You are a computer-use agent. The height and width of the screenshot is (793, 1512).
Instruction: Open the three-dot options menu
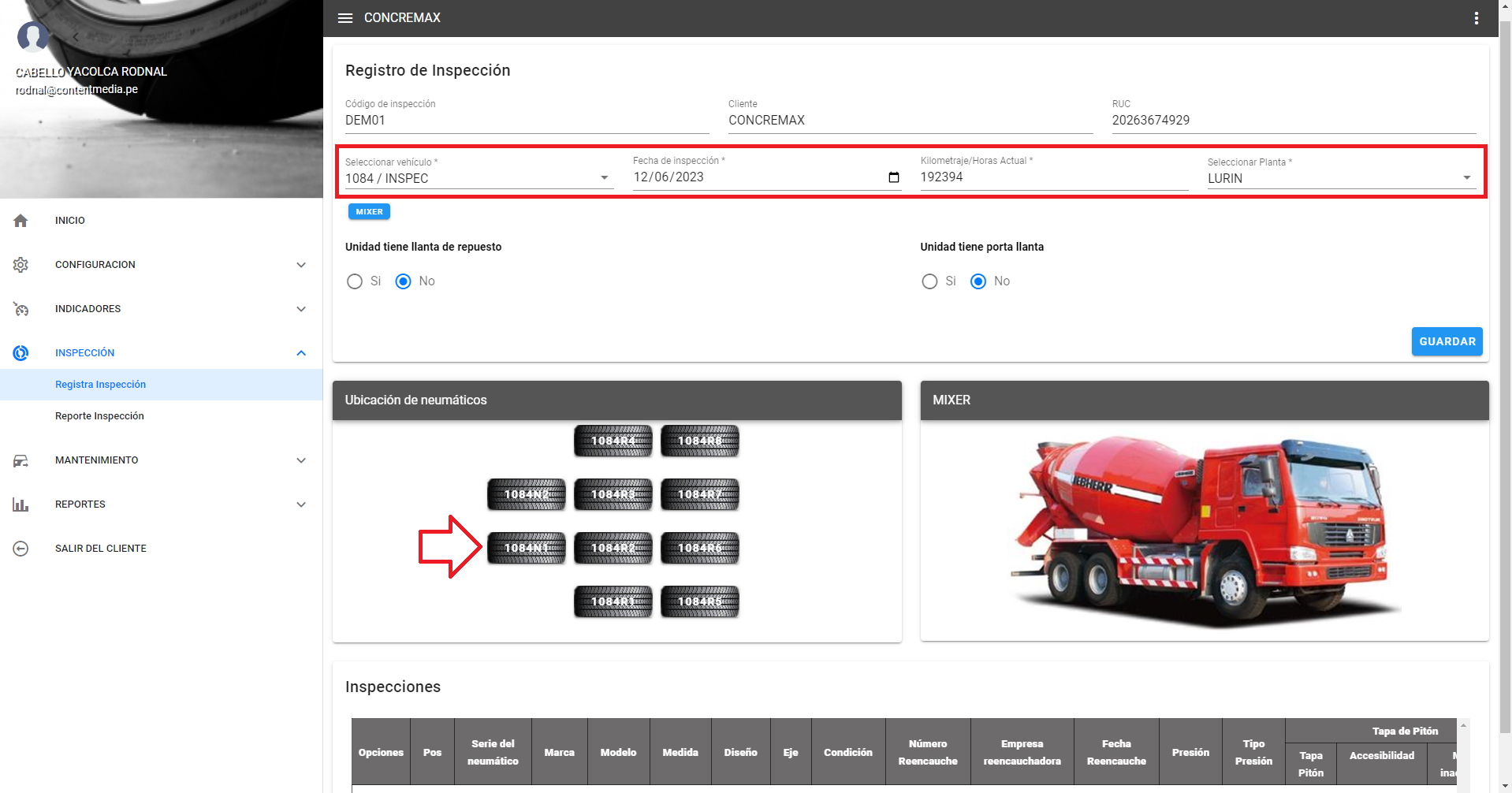click(1476, 18)
